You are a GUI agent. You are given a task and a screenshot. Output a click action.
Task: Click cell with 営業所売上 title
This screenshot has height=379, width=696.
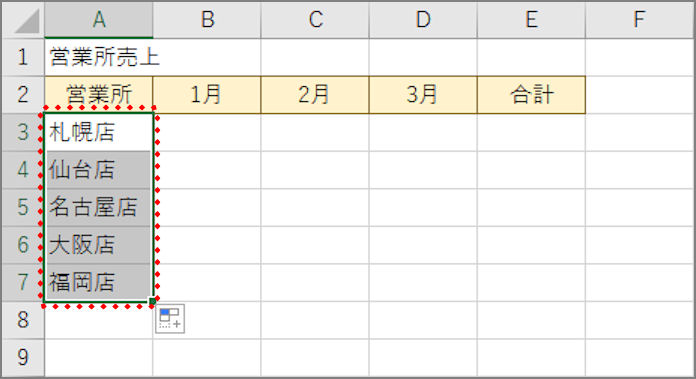point(99,57)
